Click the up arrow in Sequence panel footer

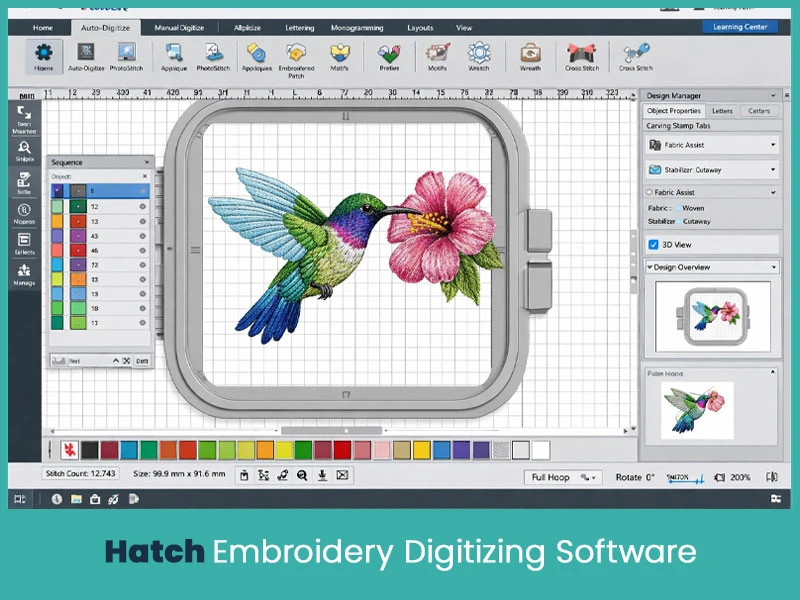click(116, 361)
